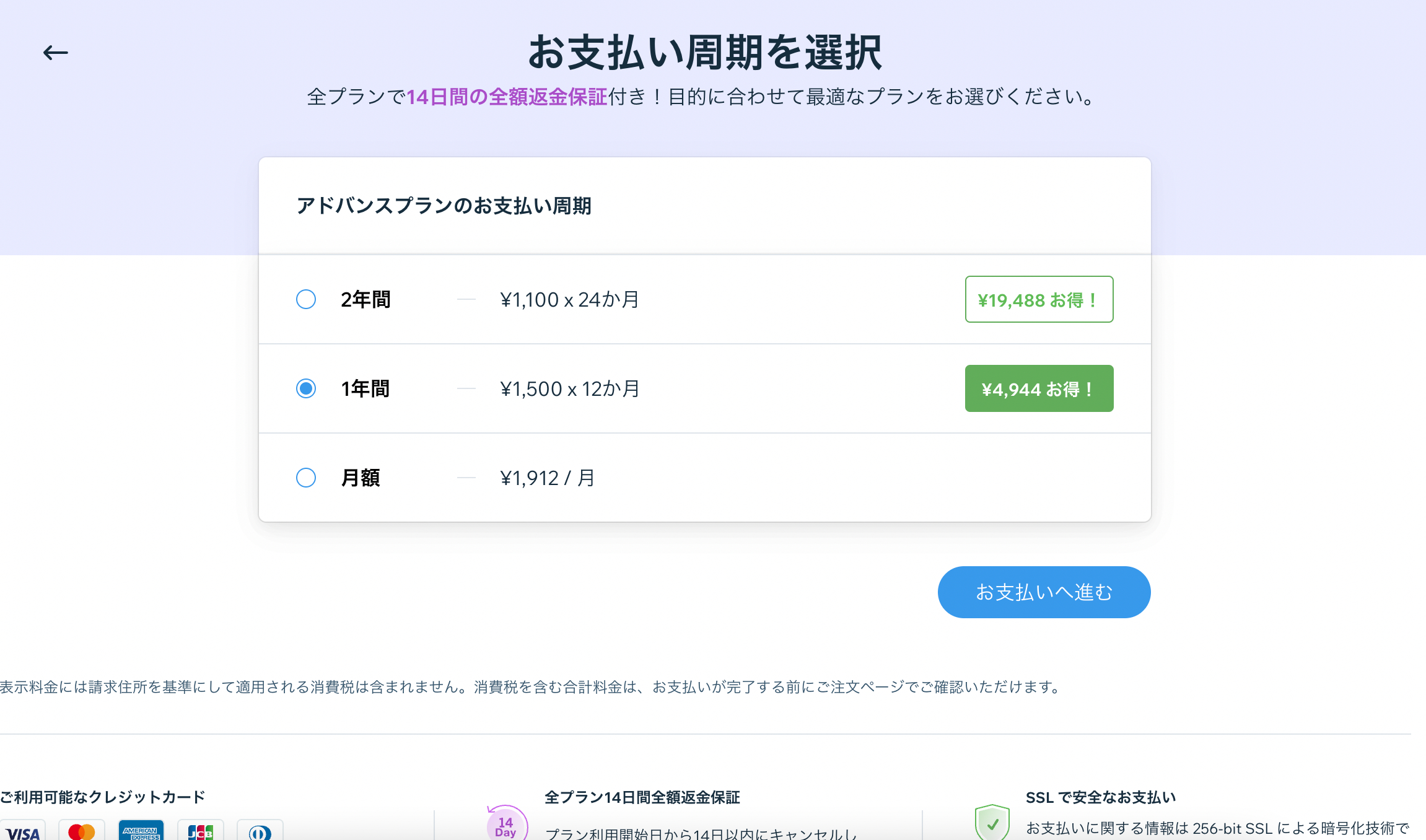Click the JCB card icon
The height and width of the screenshot is (840, 1426).
point(199,833)
